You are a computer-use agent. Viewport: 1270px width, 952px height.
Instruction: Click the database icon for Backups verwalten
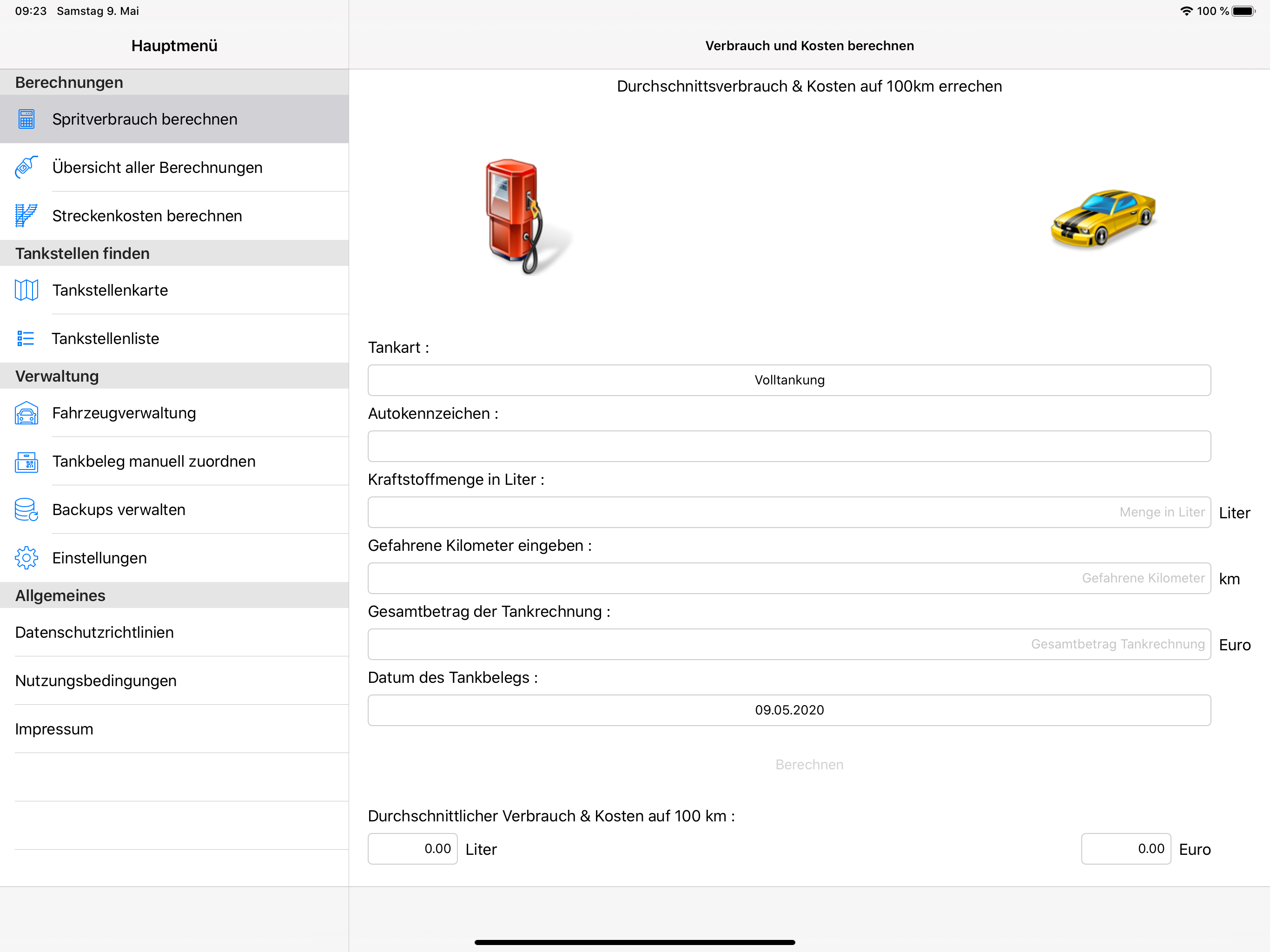(x=26, y=509)
